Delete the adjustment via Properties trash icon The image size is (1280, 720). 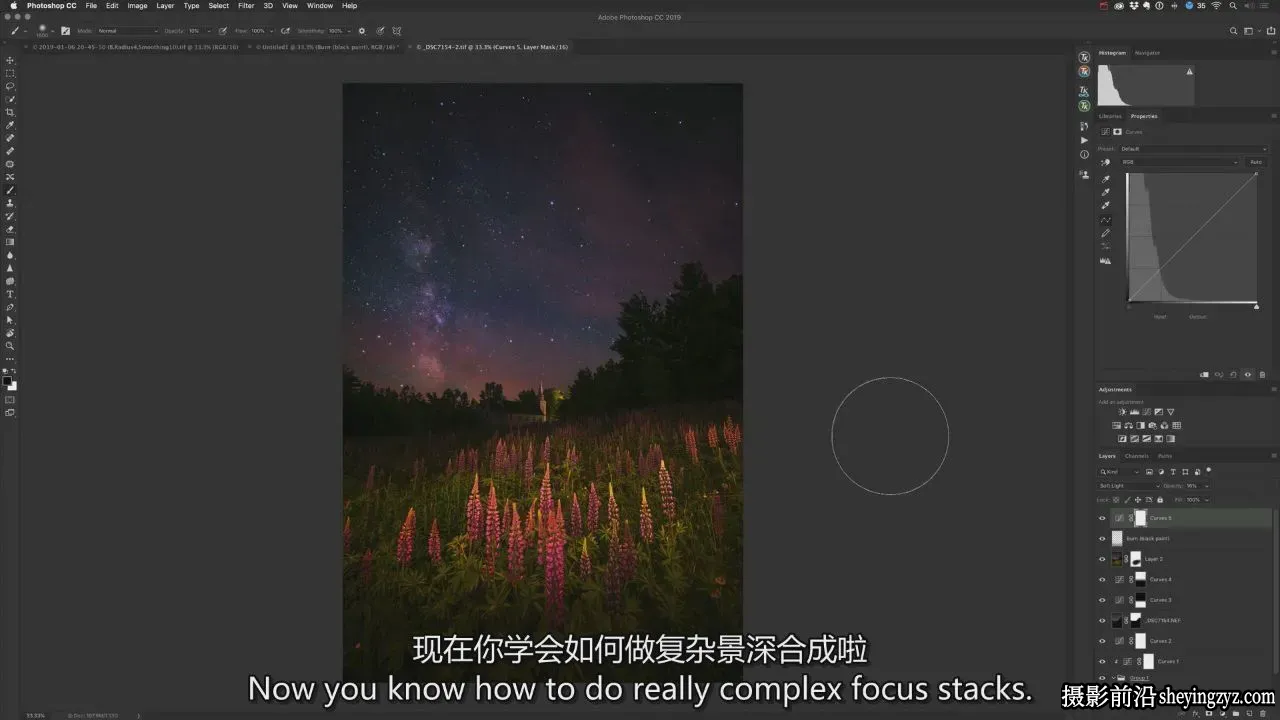point(1262,375)
